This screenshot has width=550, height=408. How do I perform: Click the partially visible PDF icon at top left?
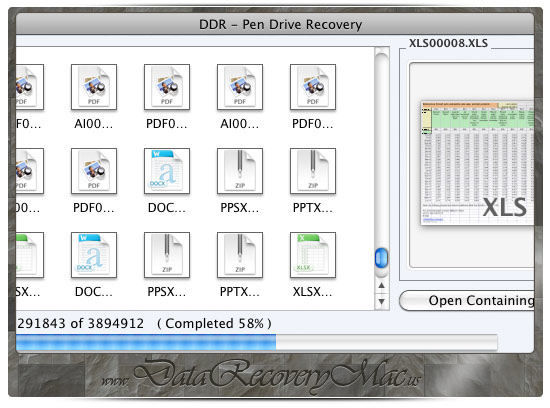pos(30,87)
